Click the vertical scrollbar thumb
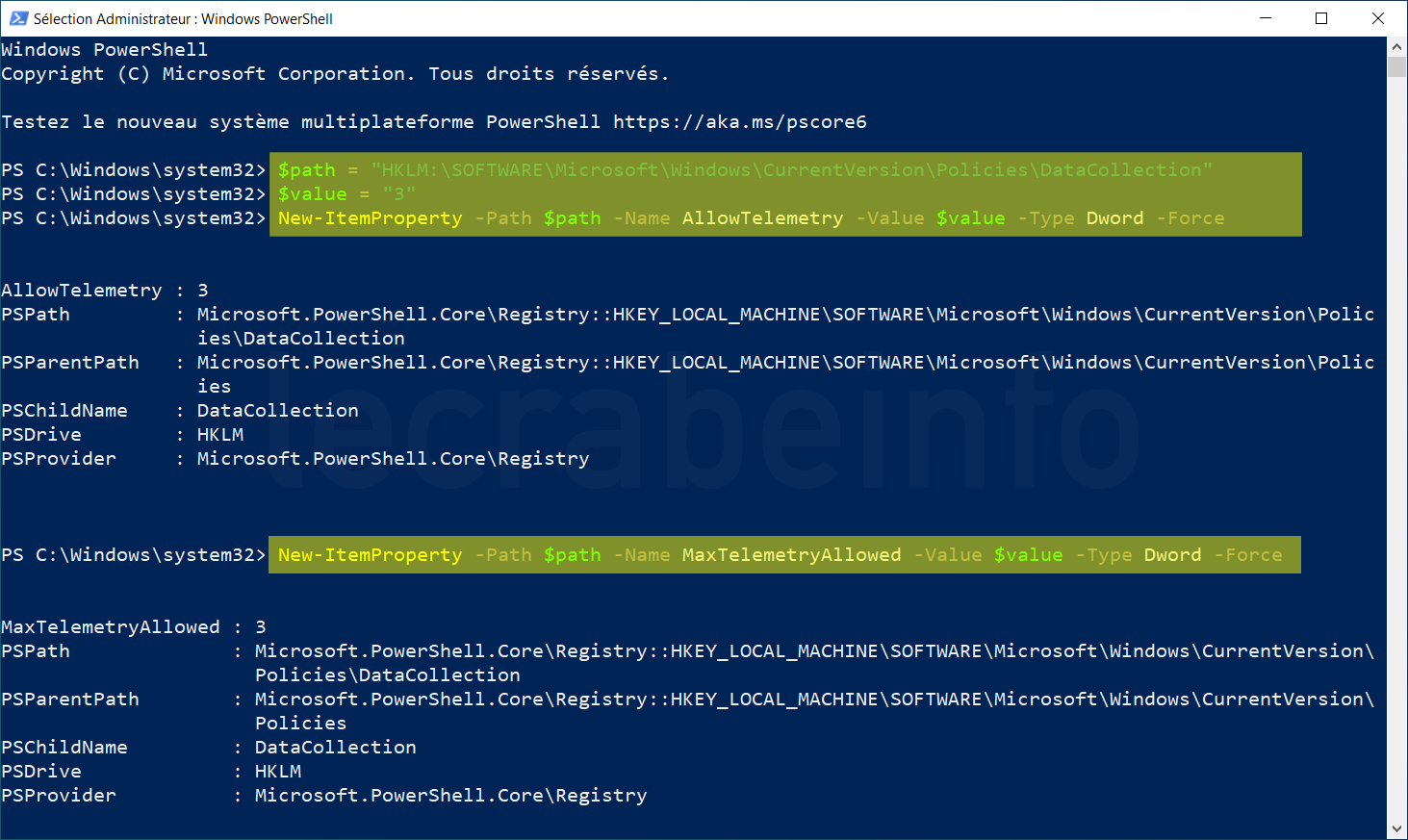 point(1397,66)
